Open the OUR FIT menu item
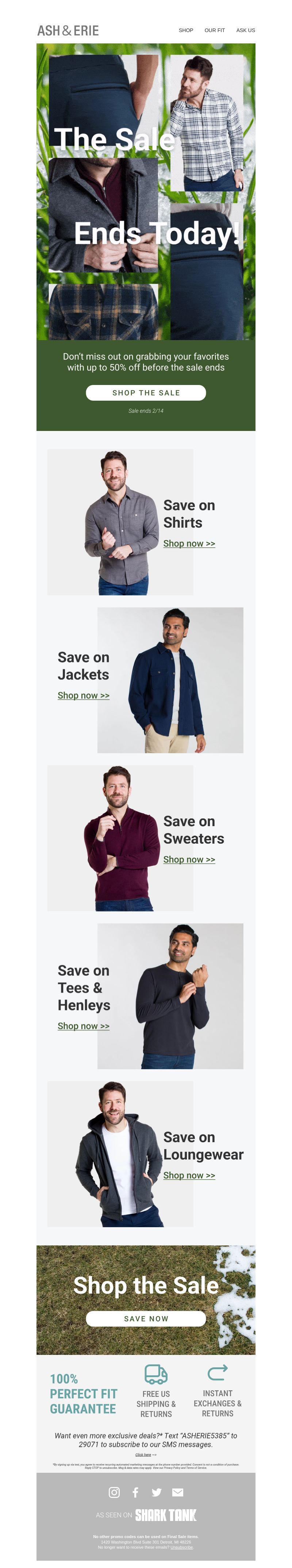 tap(215, 30)
